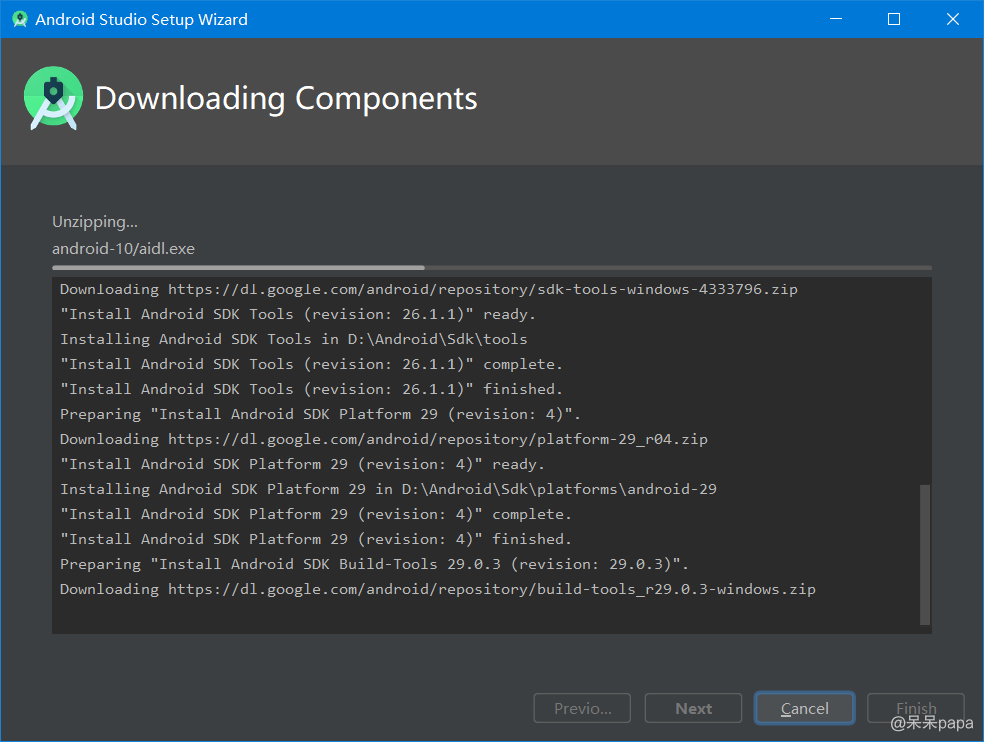Maximize the Setup Wizard window
This screenshot has width=984, height=742.
pos(894,19)
